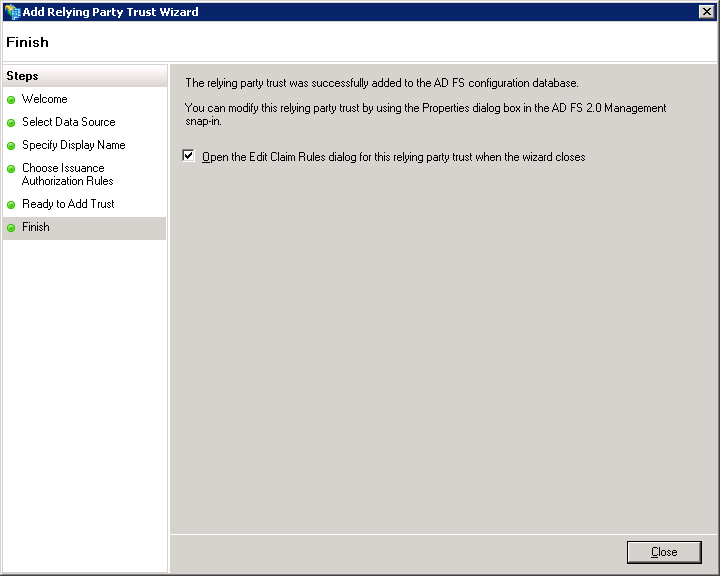The image size is (720, 576).
Task: Close the wizard using the title bar X
Action: pos(706,12)
